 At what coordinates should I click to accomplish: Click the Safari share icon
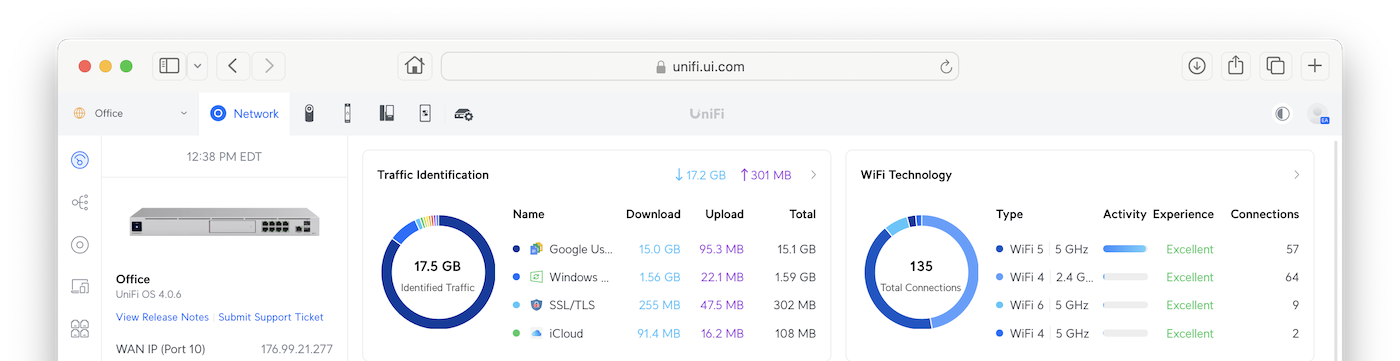pyautogui.click(x=1236, y=66)
